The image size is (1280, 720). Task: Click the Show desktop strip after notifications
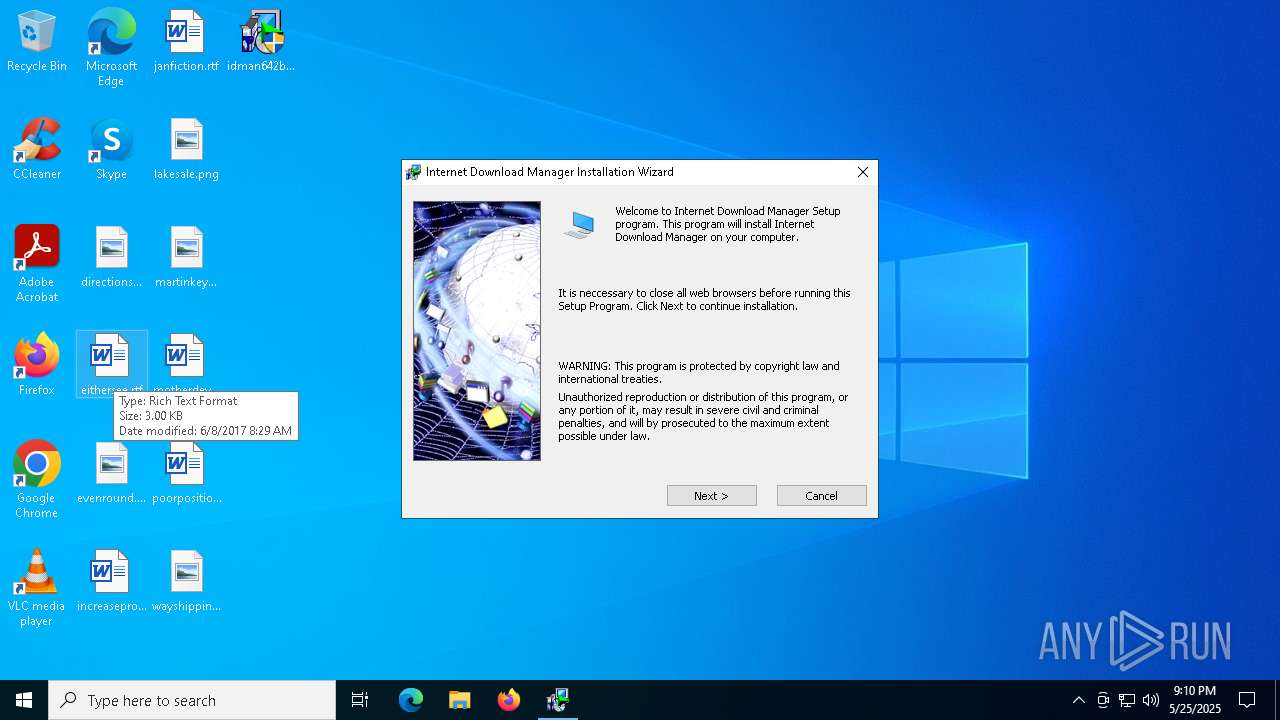pos(1277,700)
